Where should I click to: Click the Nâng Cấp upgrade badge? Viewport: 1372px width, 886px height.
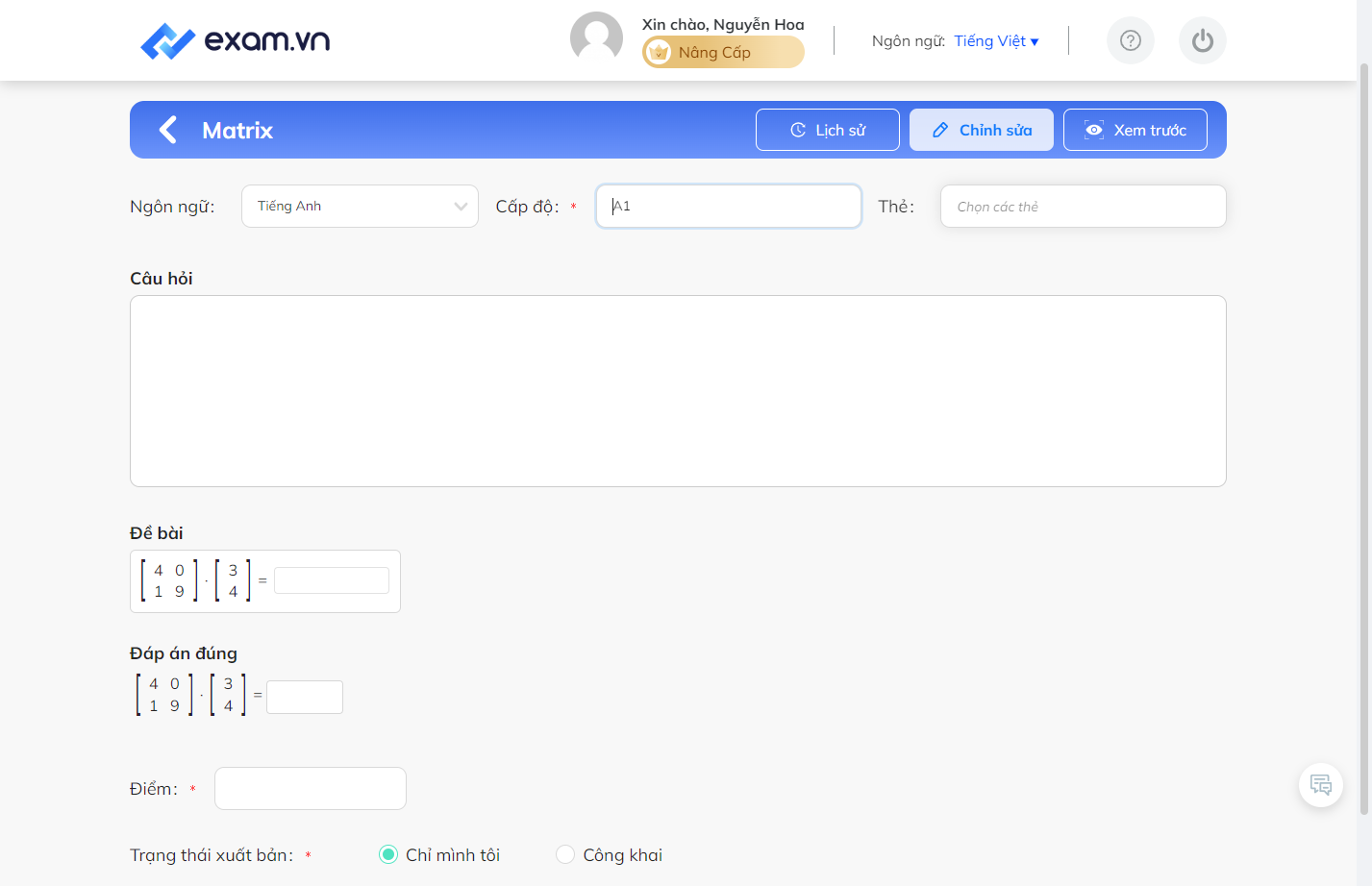[x=723, y=52]
